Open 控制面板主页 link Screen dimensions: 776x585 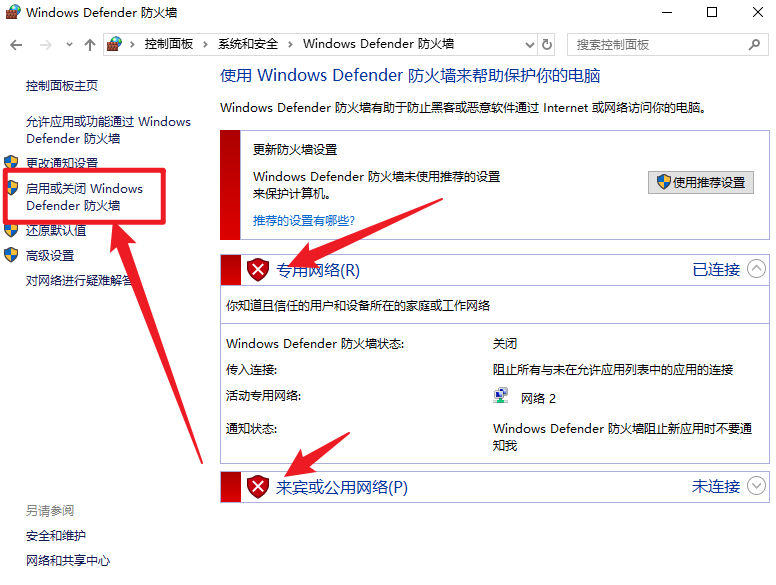click(x=62, y=86)
